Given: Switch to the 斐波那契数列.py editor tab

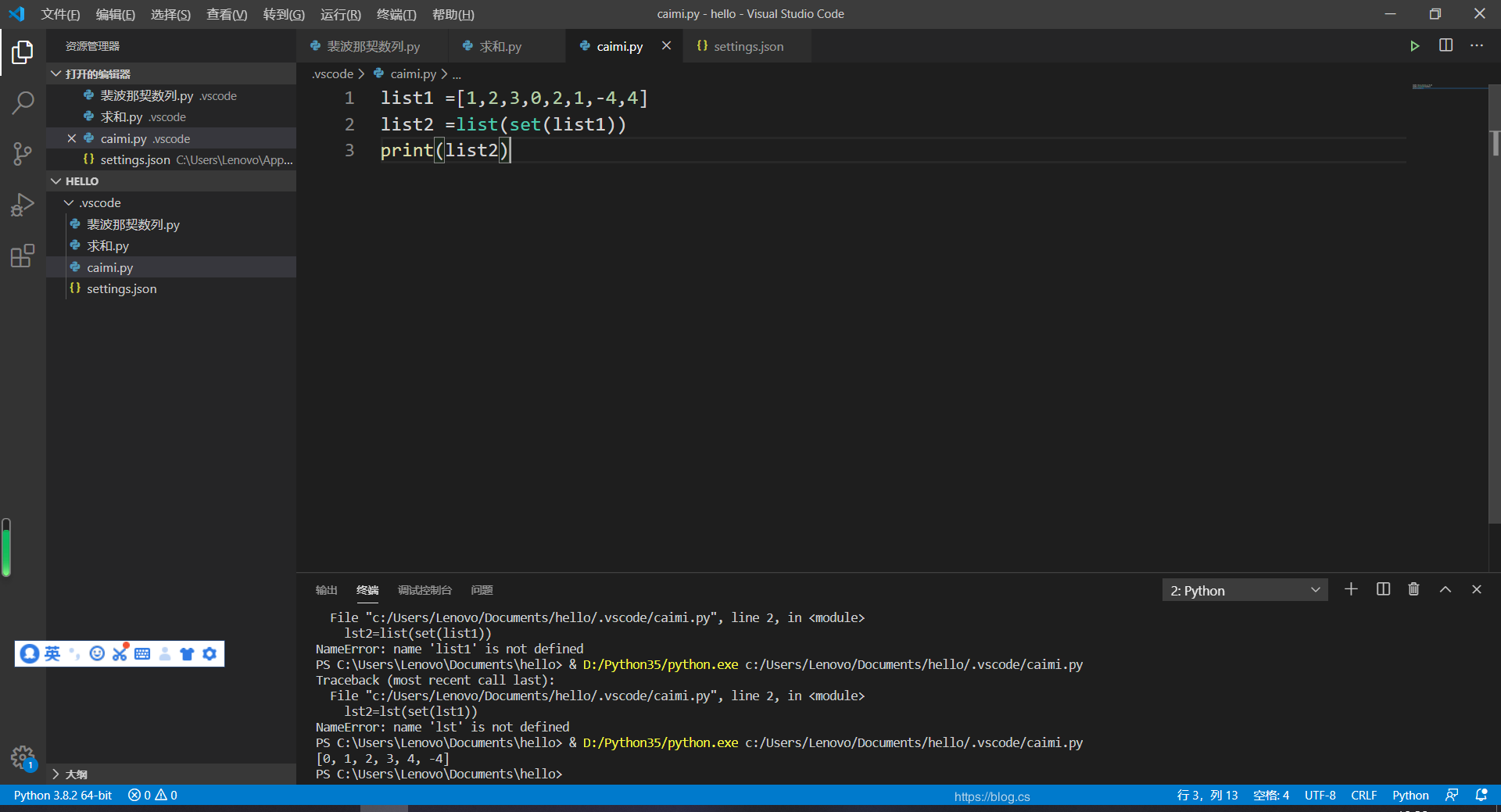Looking at the screenshot, I should pyautogui.click(x=372, y=46).
